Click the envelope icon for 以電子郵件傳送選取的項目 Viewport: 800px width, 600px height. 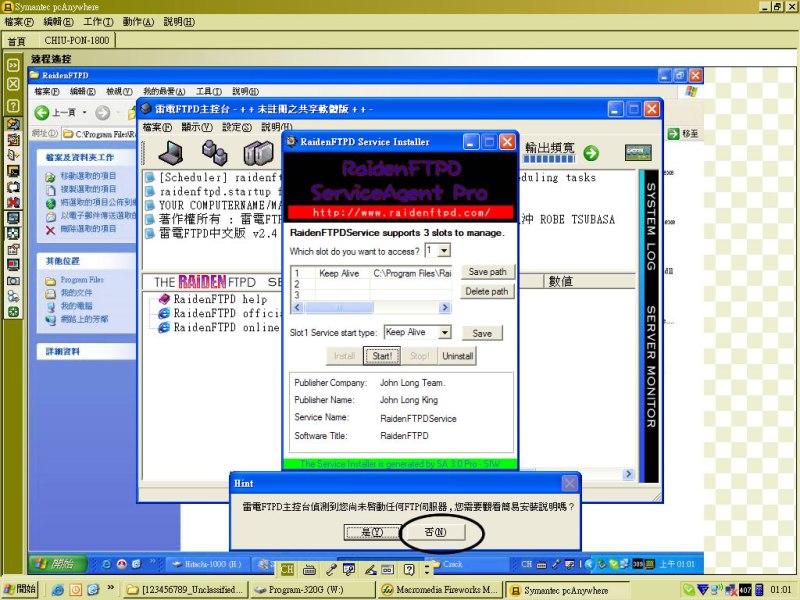(x=50, y=216)
